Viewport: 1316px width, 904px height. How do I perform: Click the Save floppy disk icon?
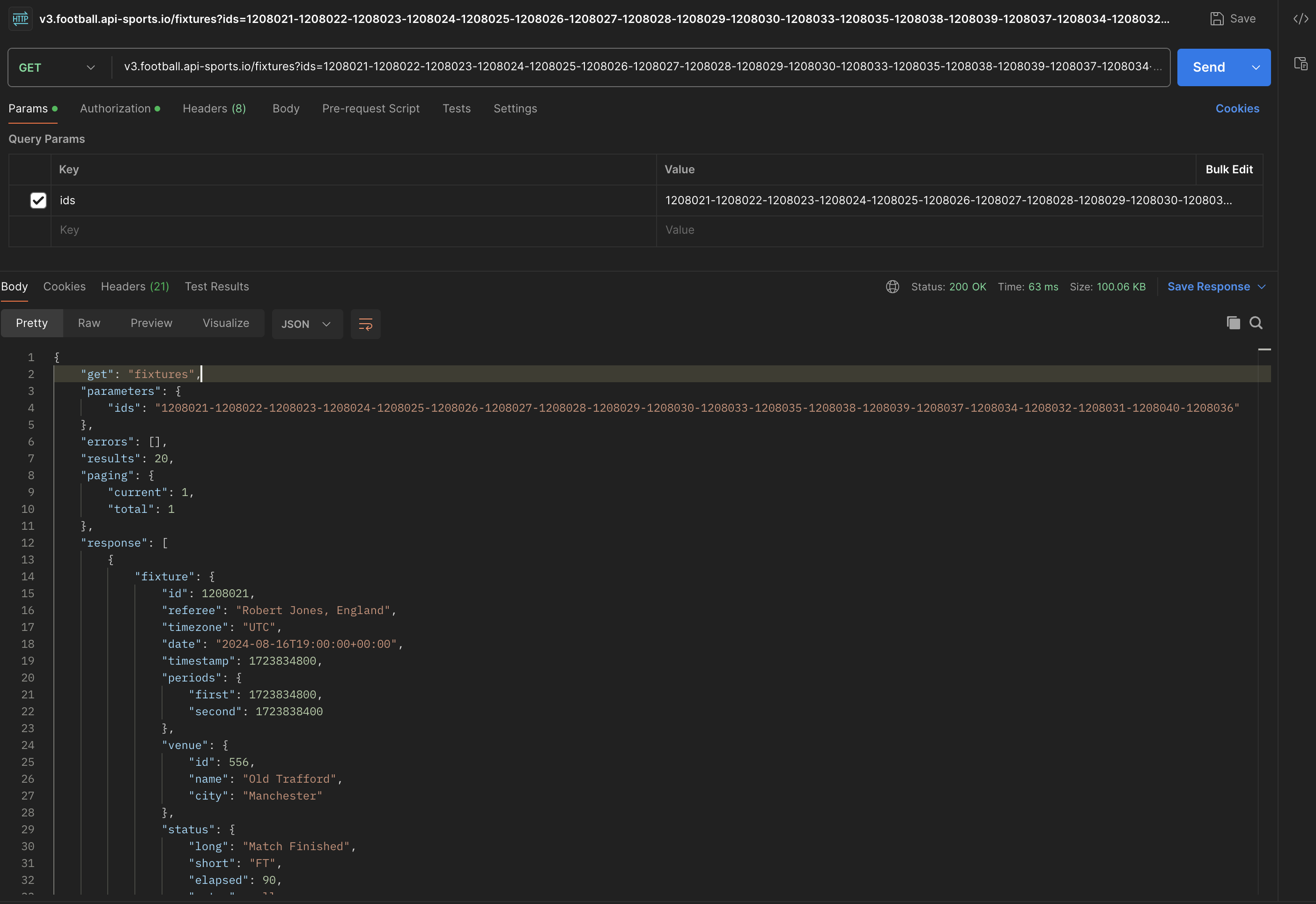point(1217,19)
